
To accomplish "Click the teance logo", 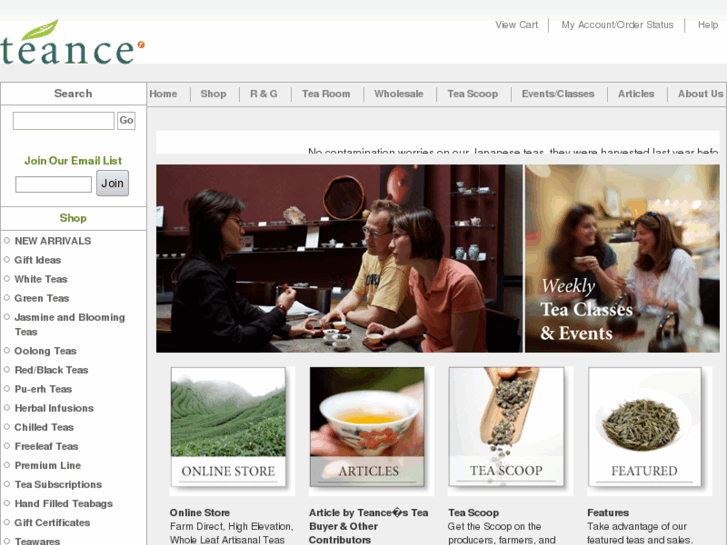I will click(x=73, y=43).
